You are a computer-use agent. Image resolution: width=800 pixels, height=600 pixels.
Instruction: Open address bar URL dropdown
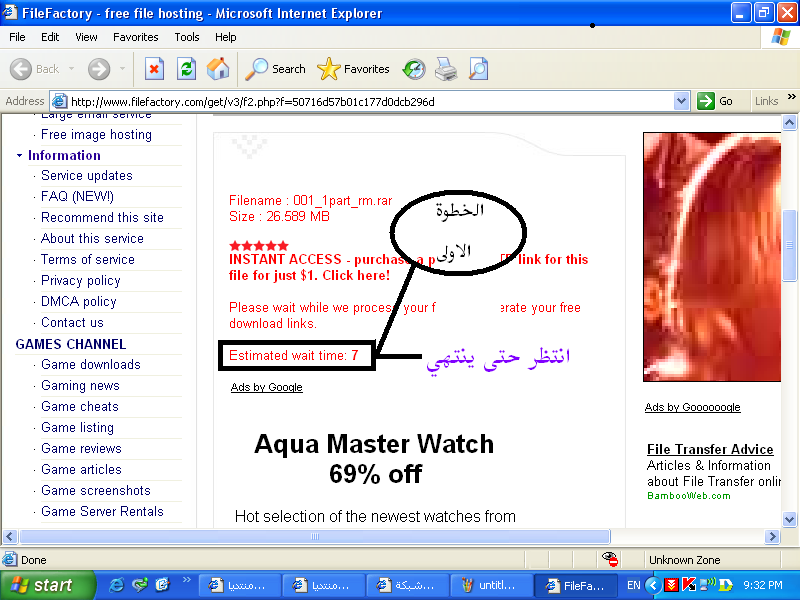681,101
